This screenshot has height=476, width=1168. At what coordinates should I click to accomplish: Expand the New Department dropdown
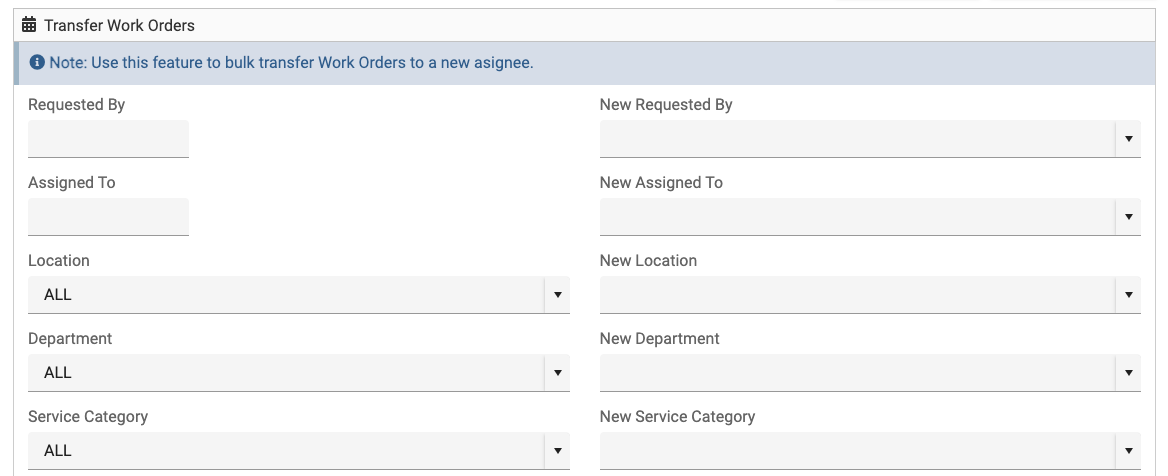(857, 373)
